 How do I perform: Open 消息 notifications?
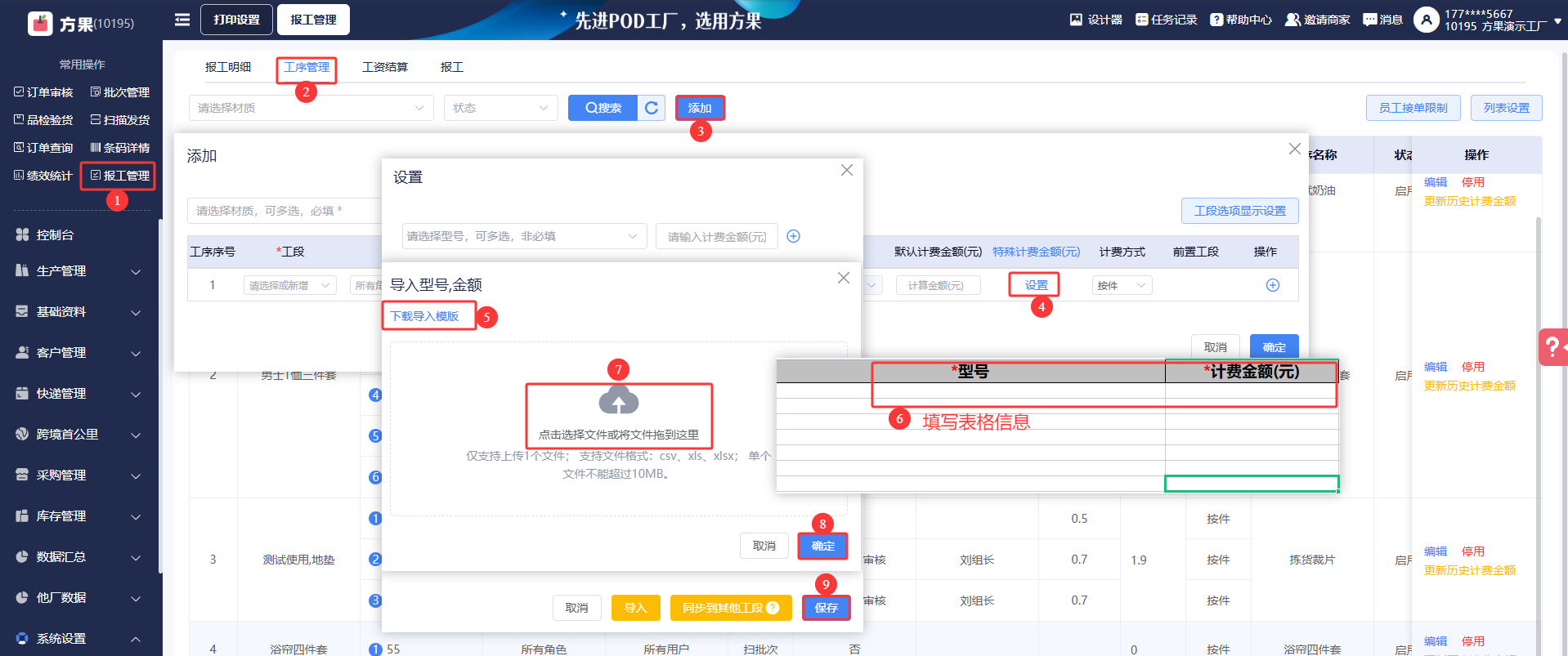tap(1383, 20)
